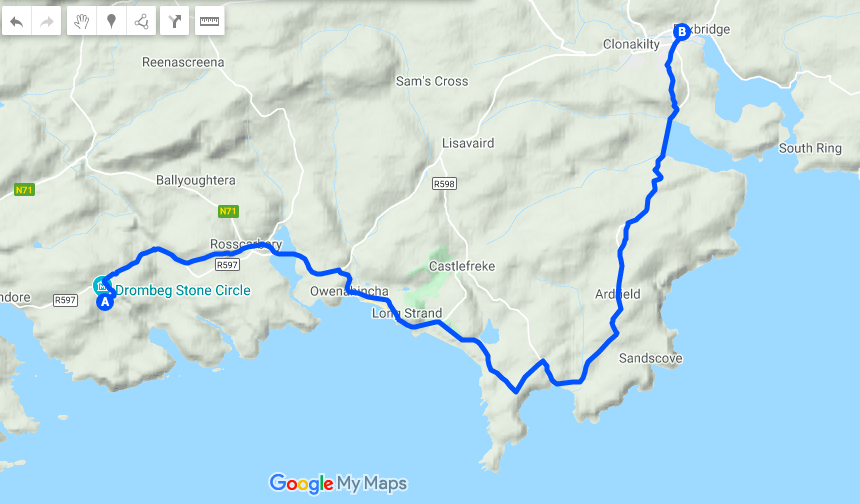Image resolution: width=860 pixels, height=504 pixels.
Task: Select the Measure distances ruler tool
Action: pos(210,21)
